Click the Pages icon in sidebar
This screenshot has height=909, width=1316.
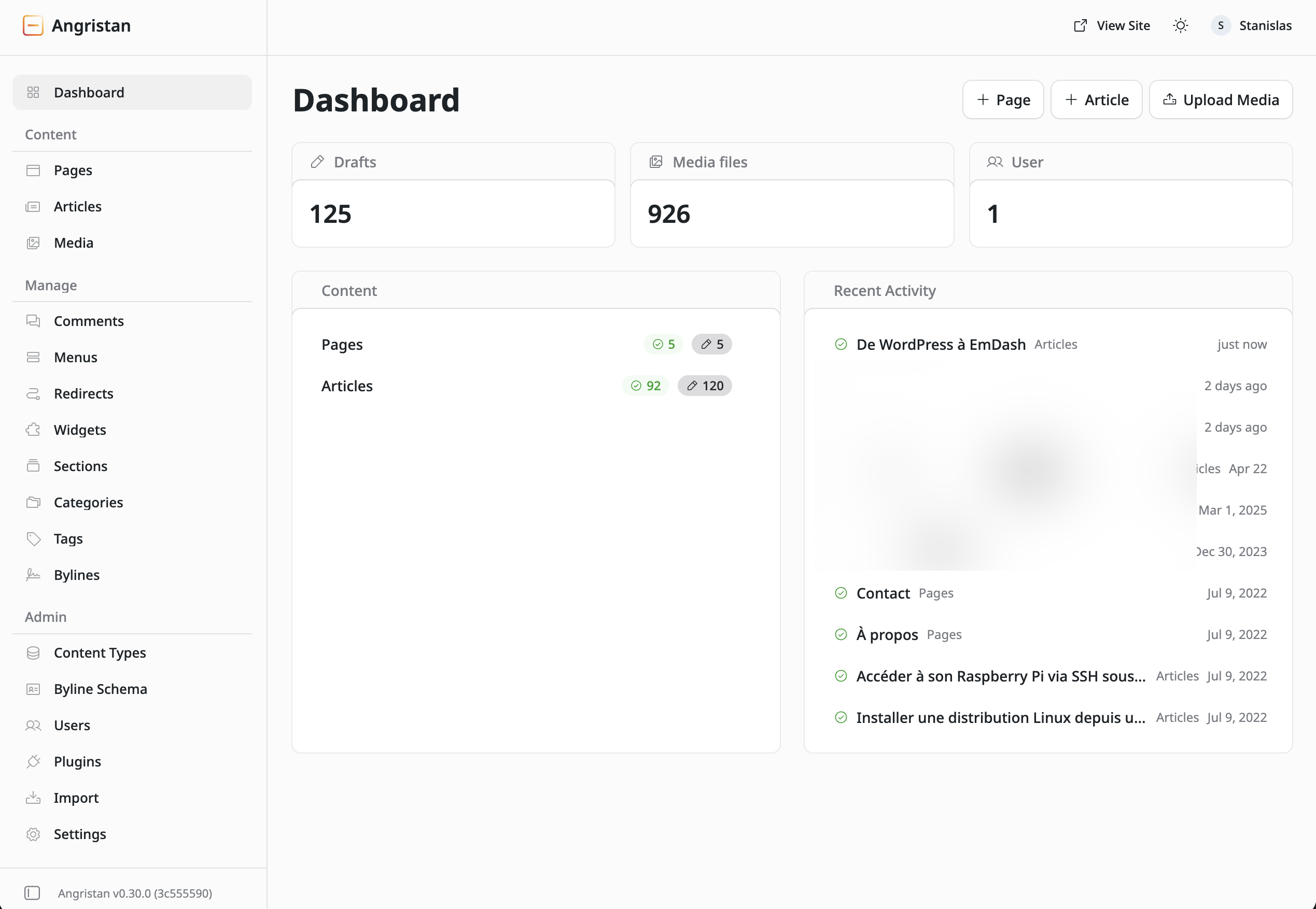click(33, 171)
